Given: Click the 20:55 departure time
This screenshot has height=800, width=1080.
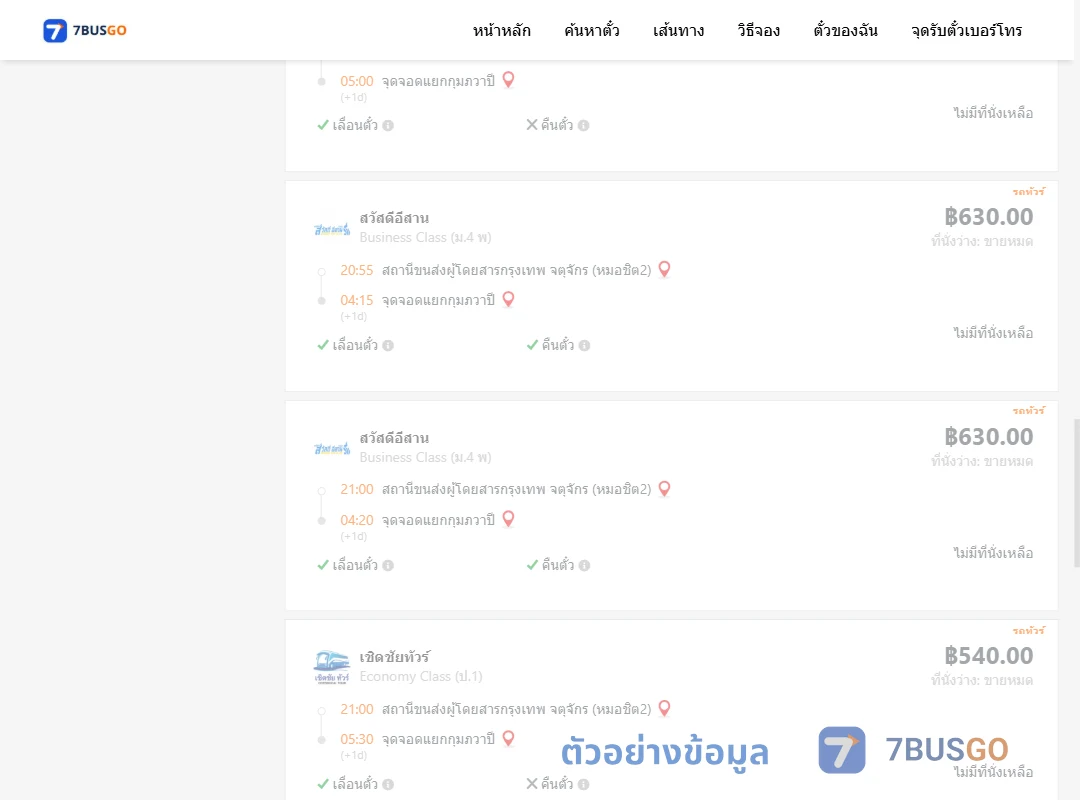Looking at the screenshot, I should pos(357,270).
